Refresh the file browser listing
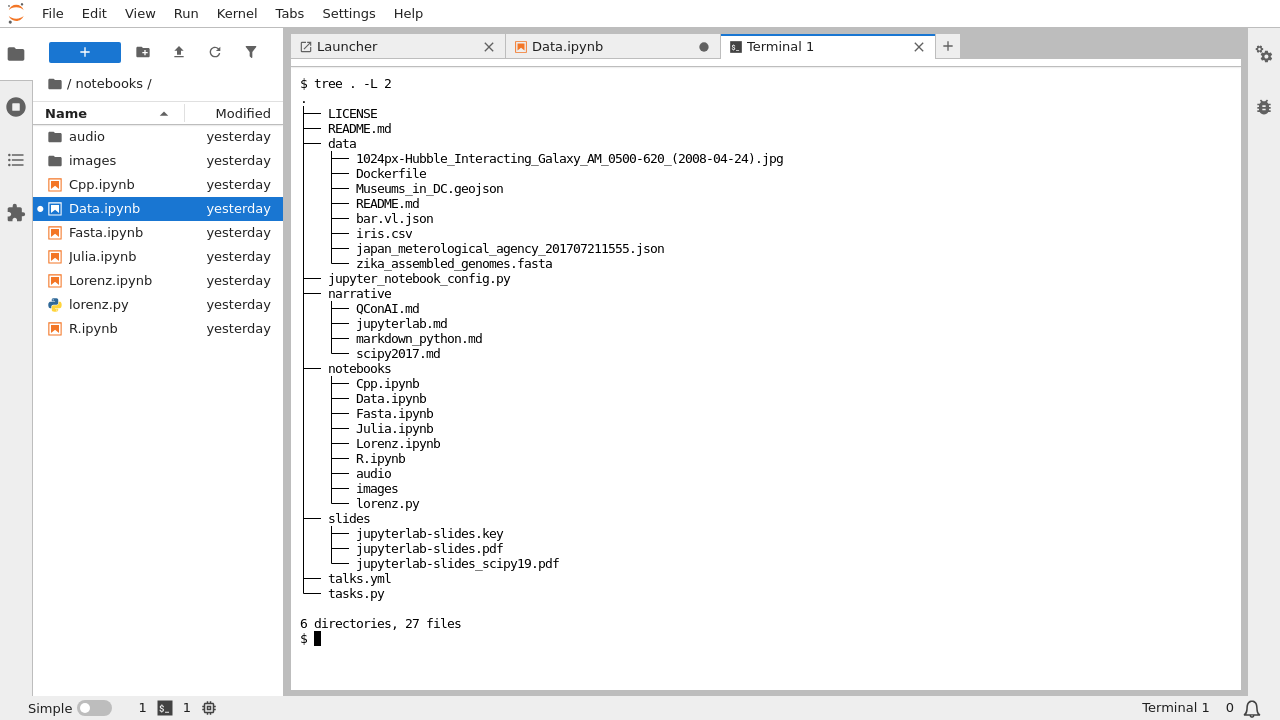1280x720 pixels. [215, 52]
